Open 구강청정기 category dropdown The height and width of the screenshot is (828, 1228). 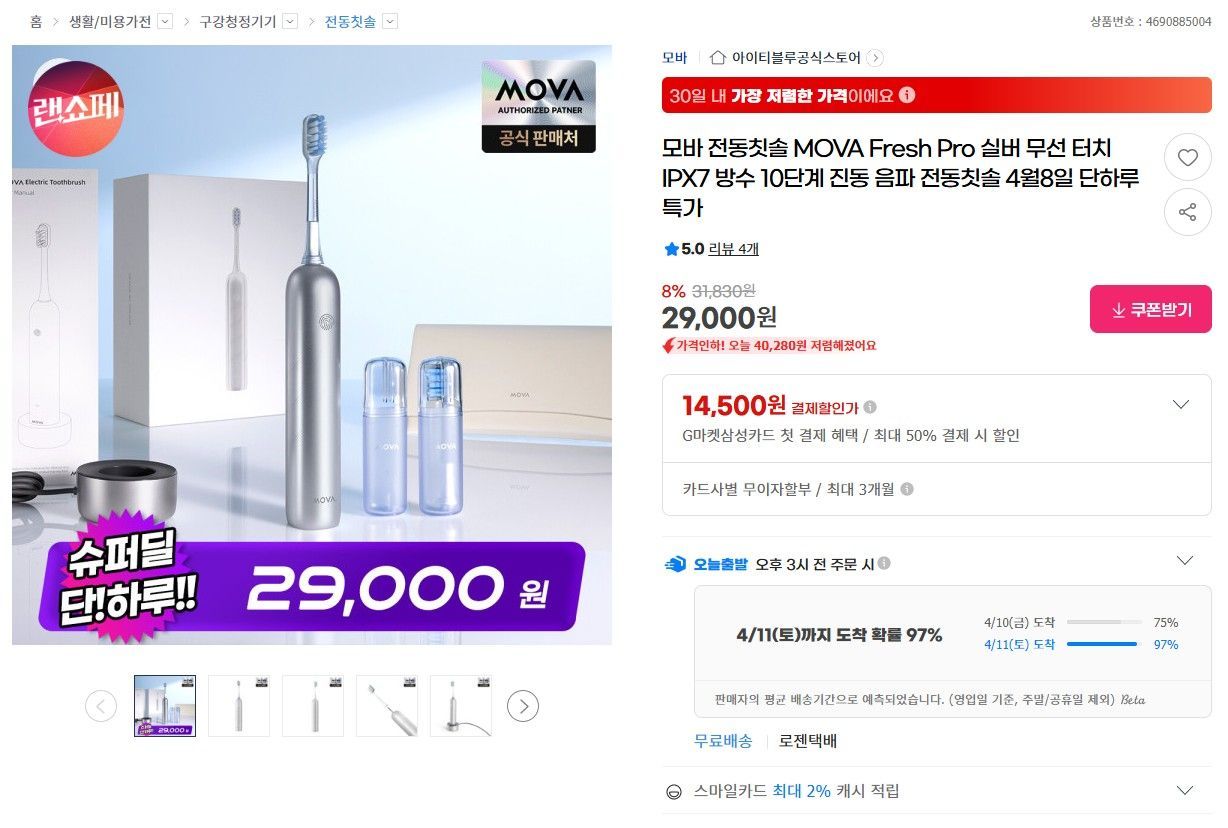pyautogui.click(x=290, y=21)
